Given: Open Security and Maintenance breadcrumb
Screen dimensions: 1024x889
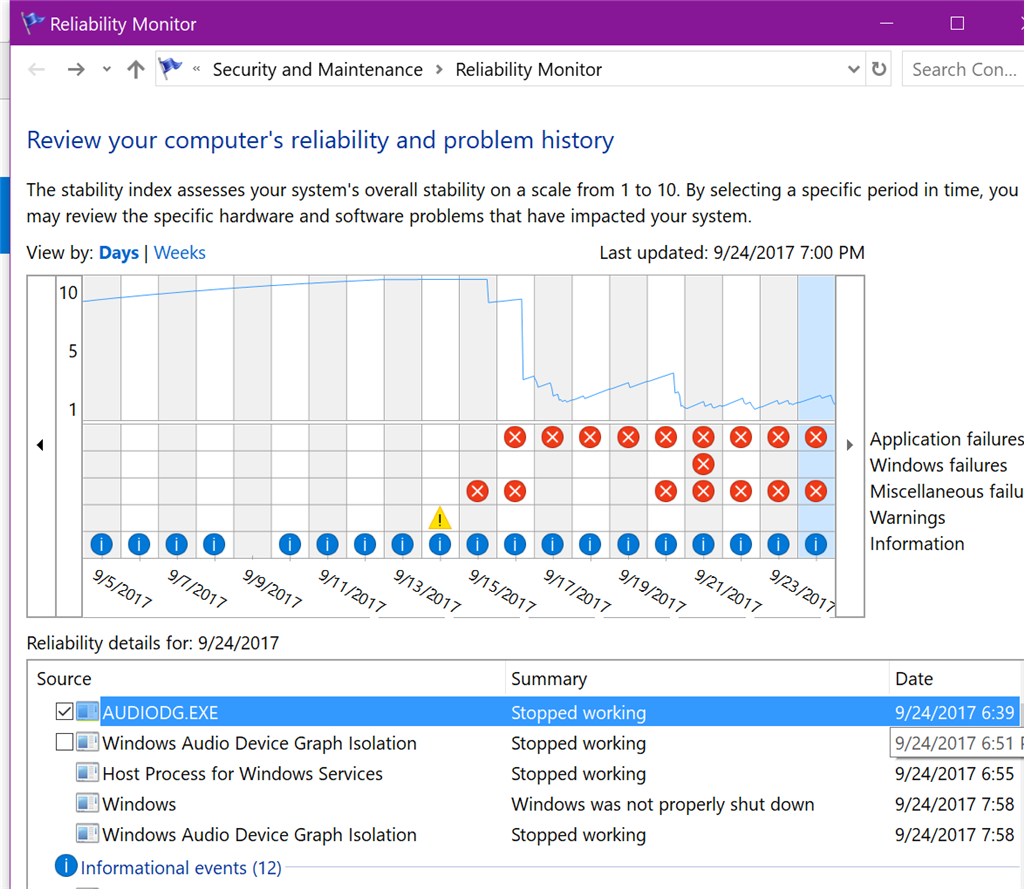Looking at the screenshot, I should point(317,69).
